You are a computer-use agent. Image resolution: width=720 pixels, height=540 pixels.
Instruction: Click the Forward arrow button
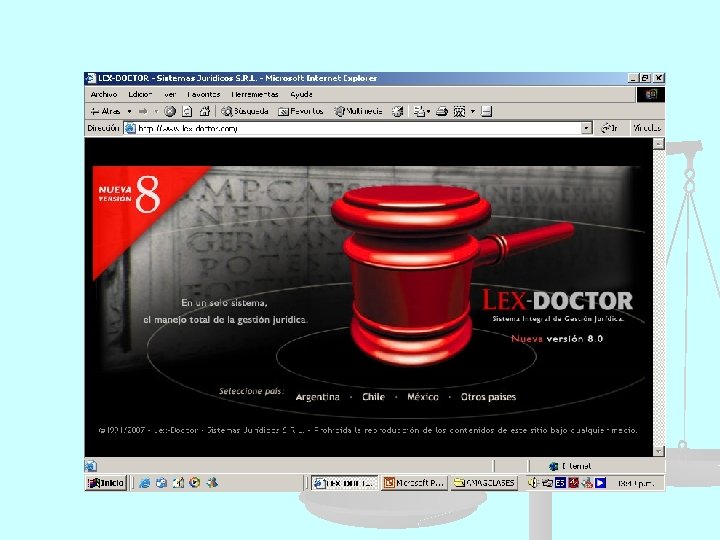143,111
